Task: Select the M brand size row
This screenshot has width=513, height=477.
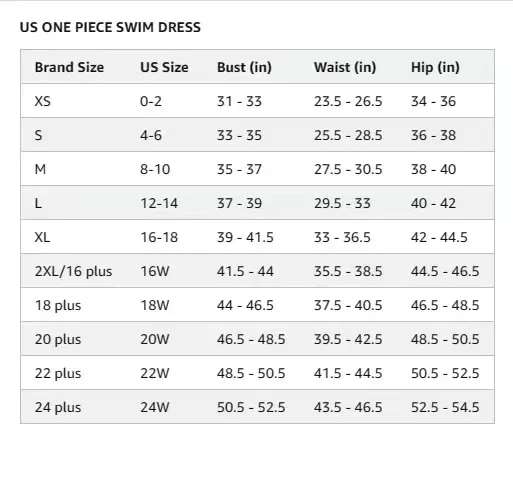Action: point(257,169)
